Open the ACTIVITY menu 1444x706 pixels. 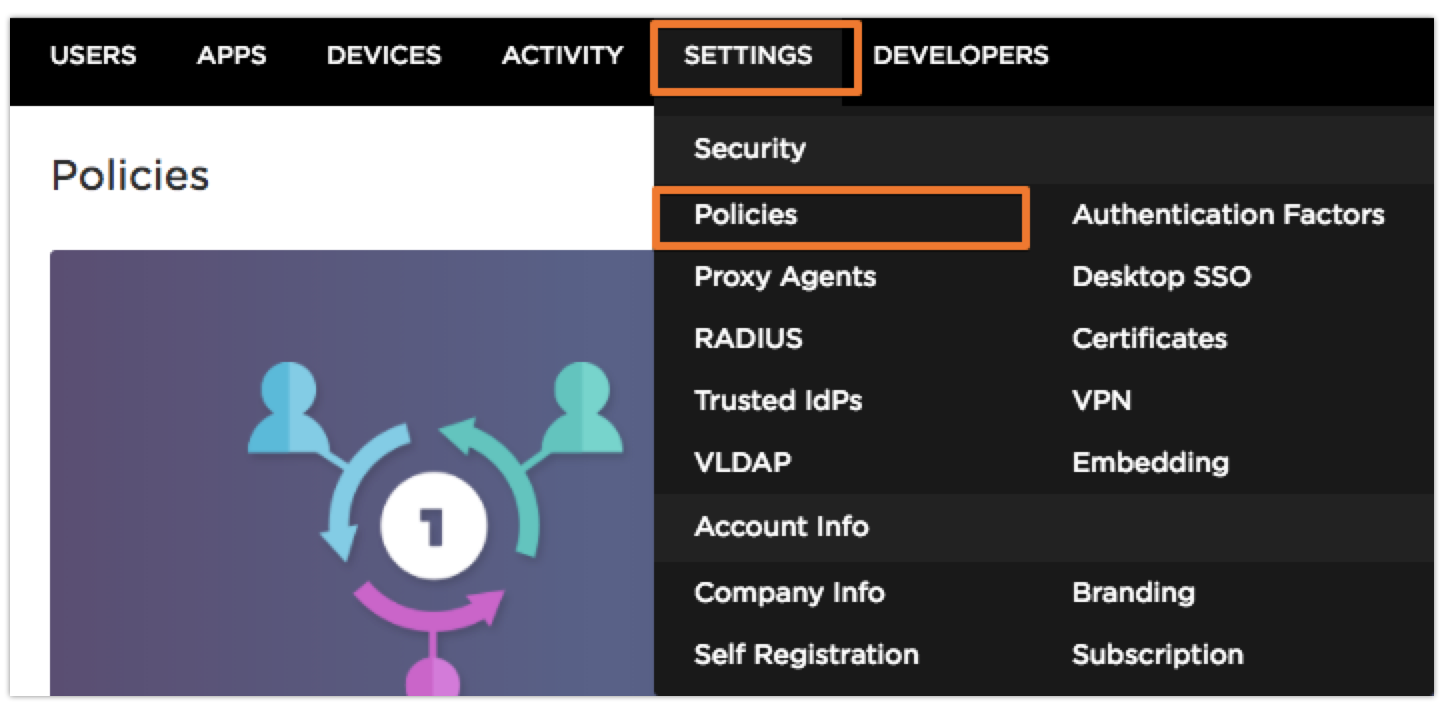562,56
